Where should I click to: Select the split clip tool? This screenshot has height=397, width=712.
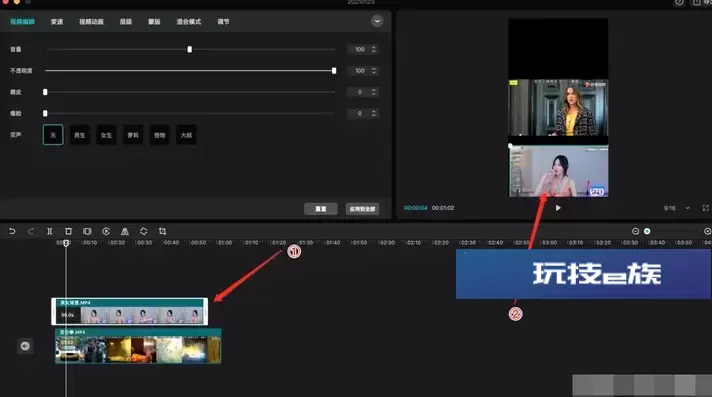(x=49, y=231)
